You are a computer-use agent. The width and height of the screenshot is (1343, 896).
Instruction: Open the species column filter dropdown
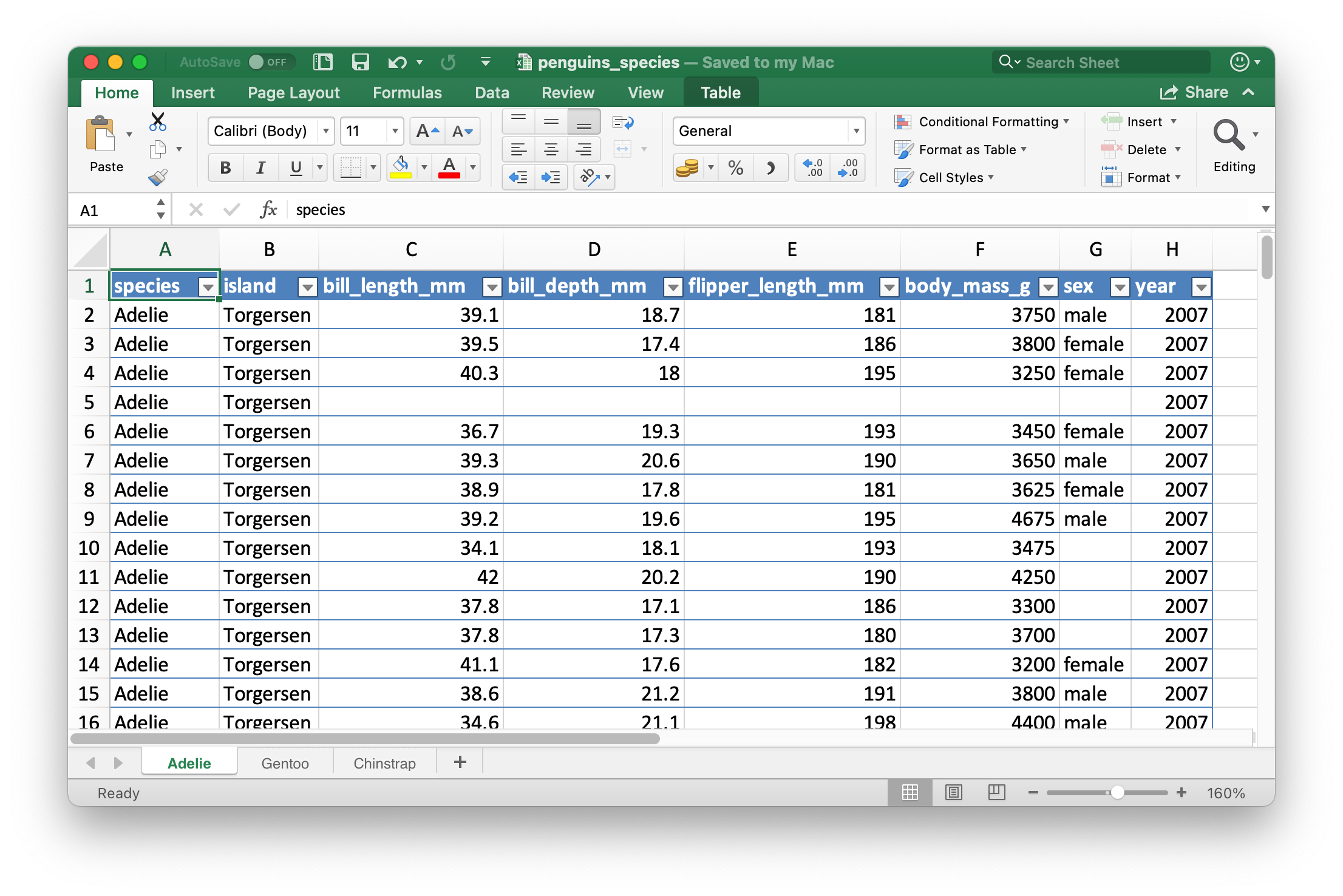click(208, 287)
